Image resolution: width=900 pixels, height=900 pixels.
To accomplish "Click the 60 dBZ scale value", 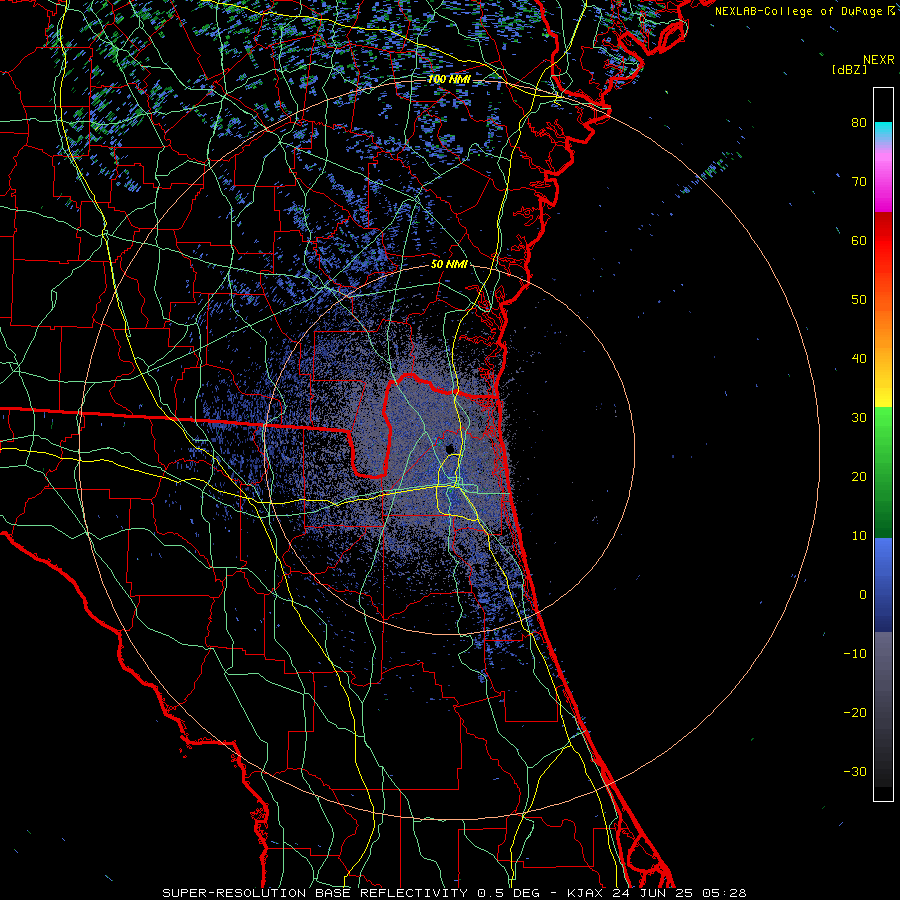I will coord(859,240).
